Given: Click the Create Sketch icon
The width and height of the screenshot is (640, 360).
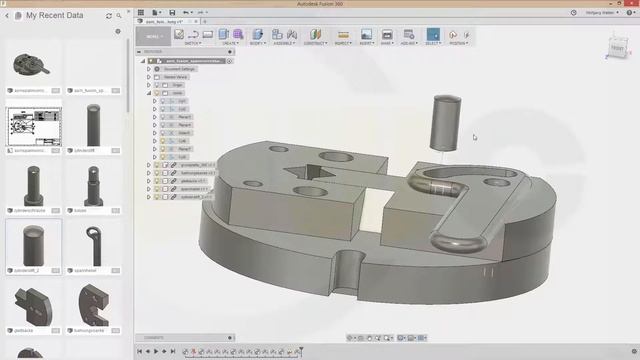Looking at the screenshot, I should 179,34.
